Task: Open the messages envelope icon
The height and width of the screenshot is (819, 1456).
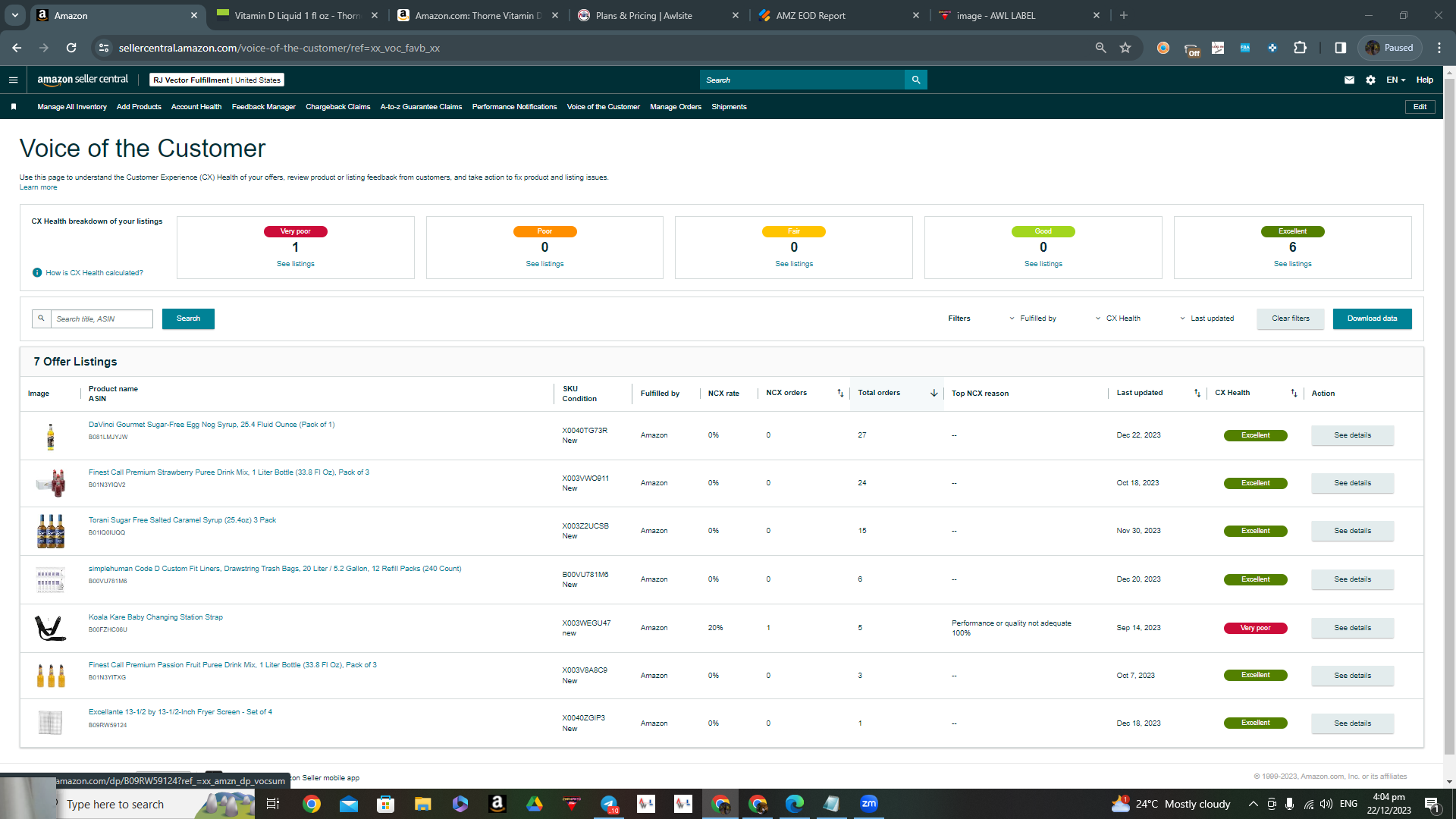Action: tap(1349, 80)
